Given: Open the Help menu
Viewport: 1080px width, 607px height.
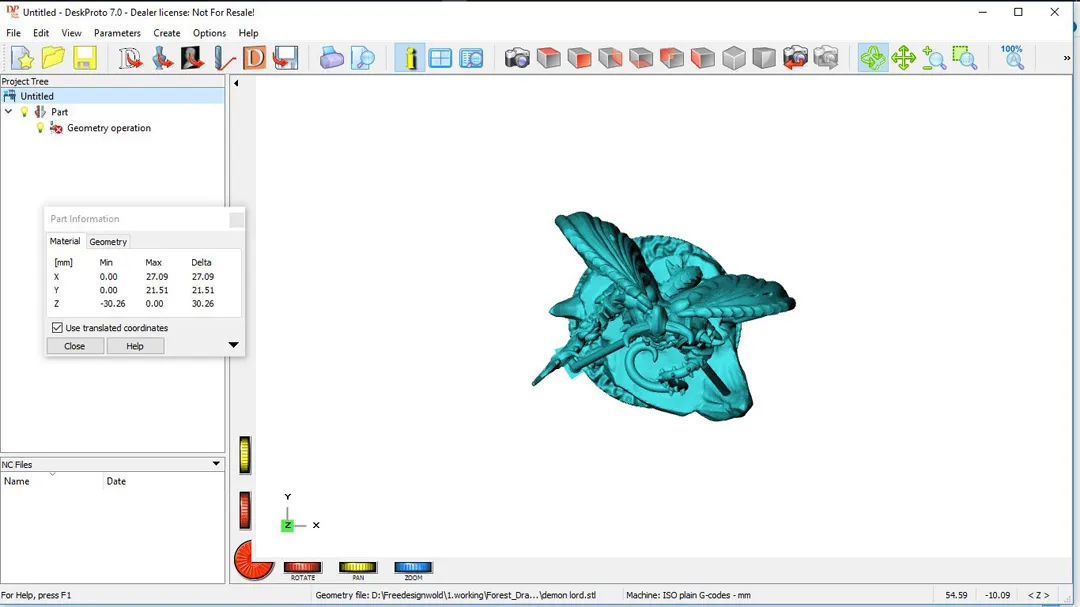Looking at the screenshot, I should [249, 33].
